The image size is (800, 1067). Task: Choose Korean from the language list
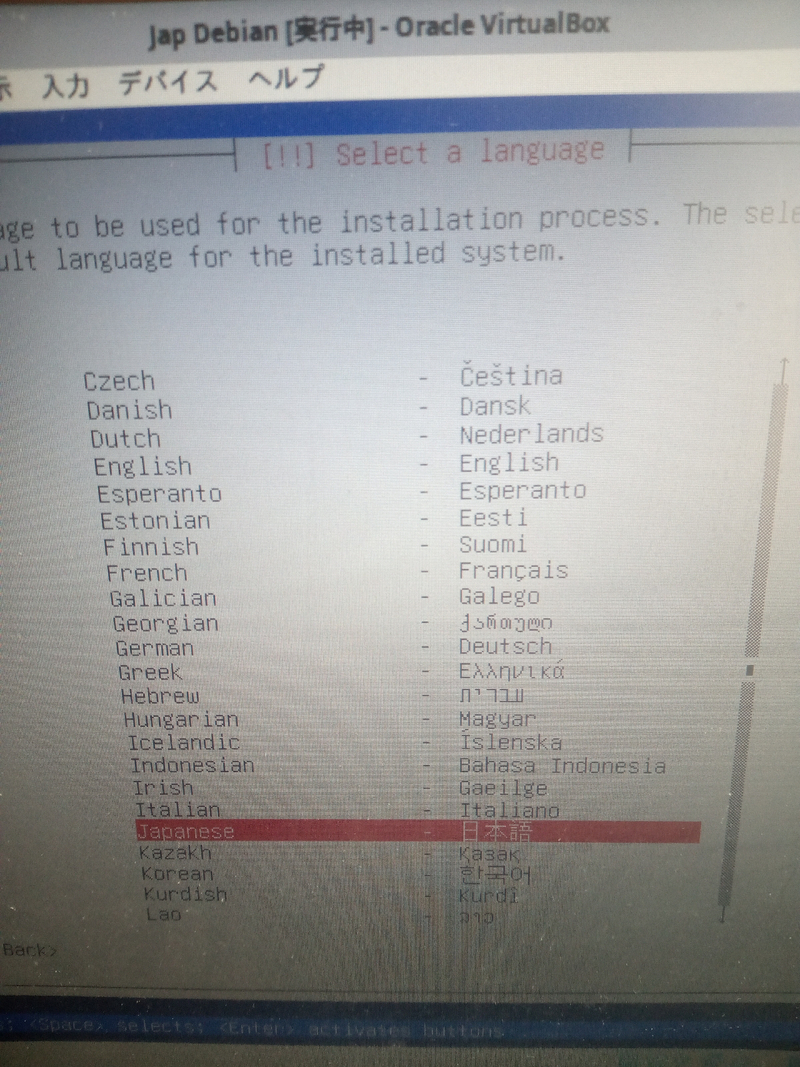pos(177,874)
